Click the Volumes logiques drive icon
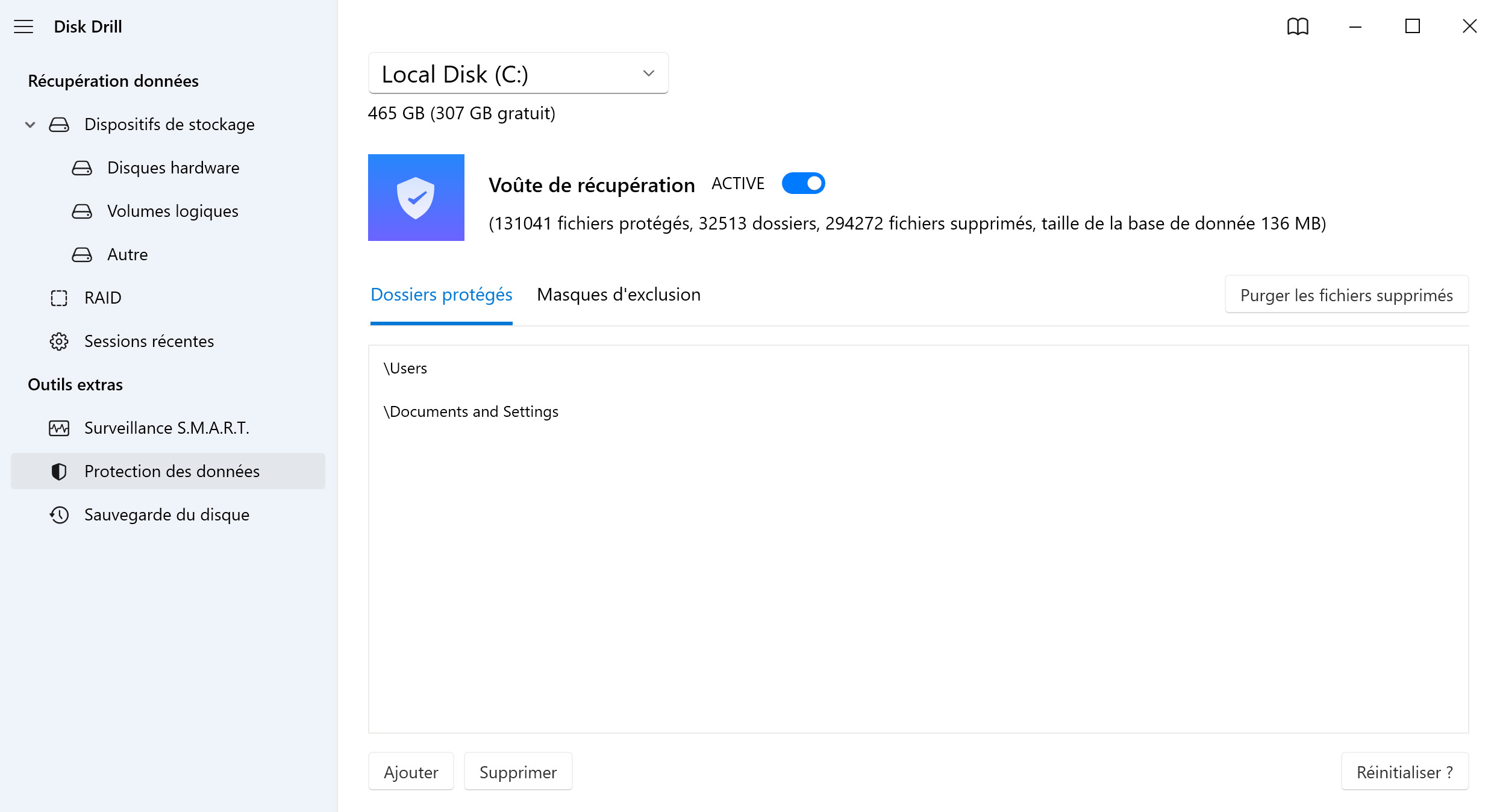The height and width of the screenshot is (812, 1497). coord(82,211)
